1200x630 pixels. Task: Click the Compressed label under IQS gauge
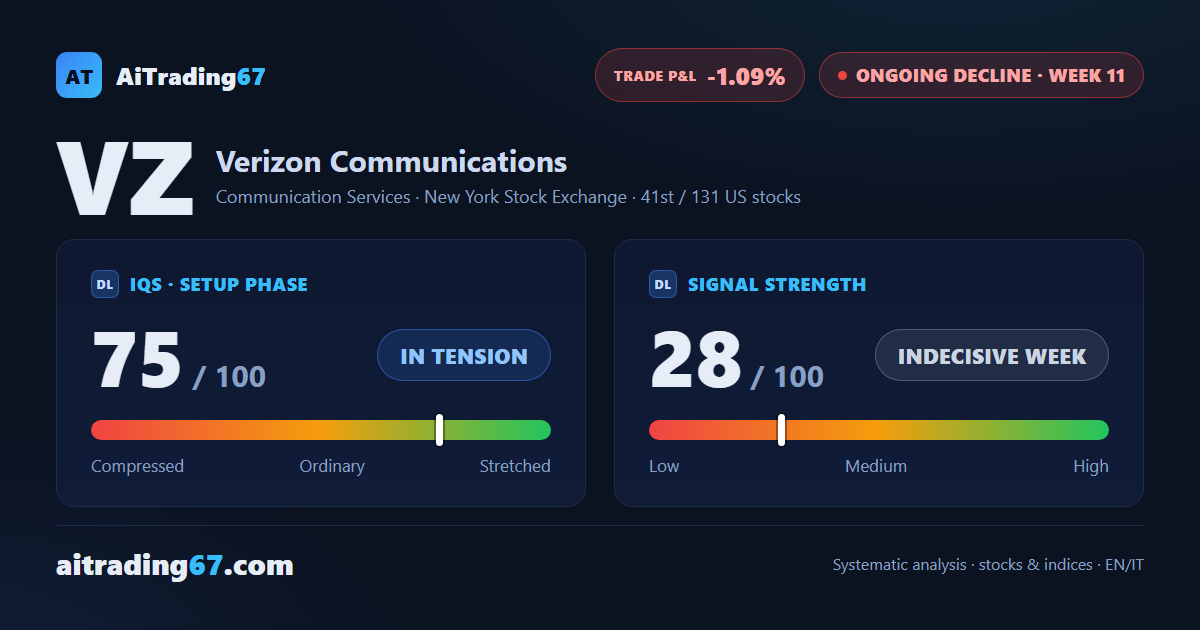point(137,466)
